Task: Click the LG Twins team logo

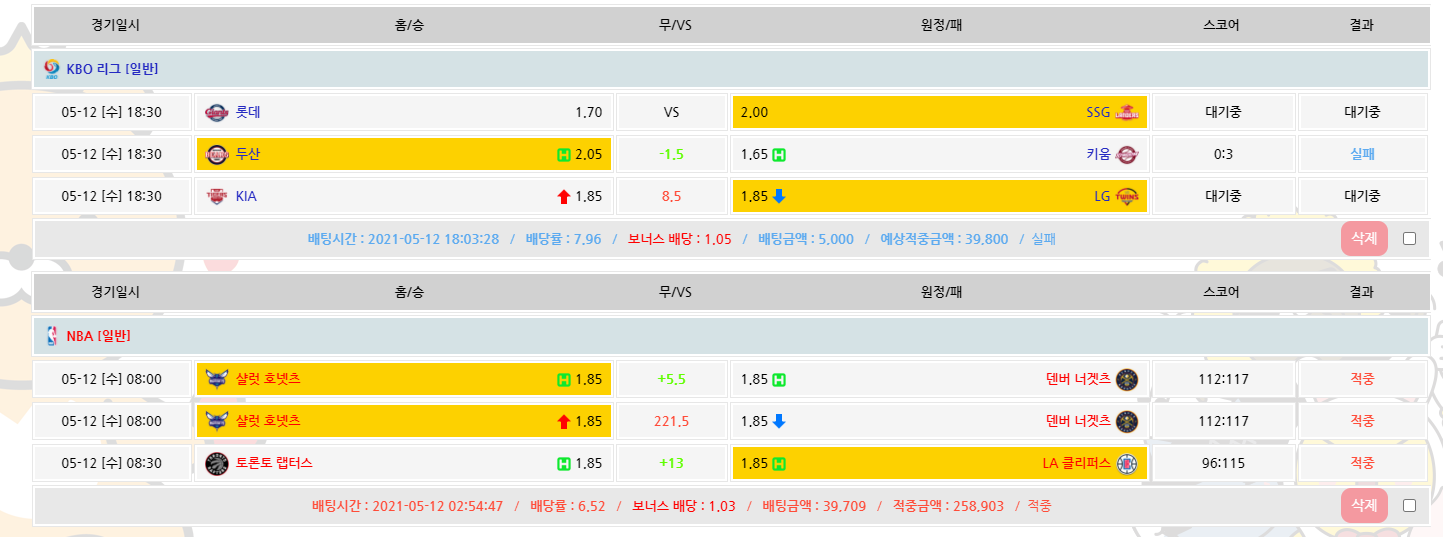Action: coord(1127,196)
